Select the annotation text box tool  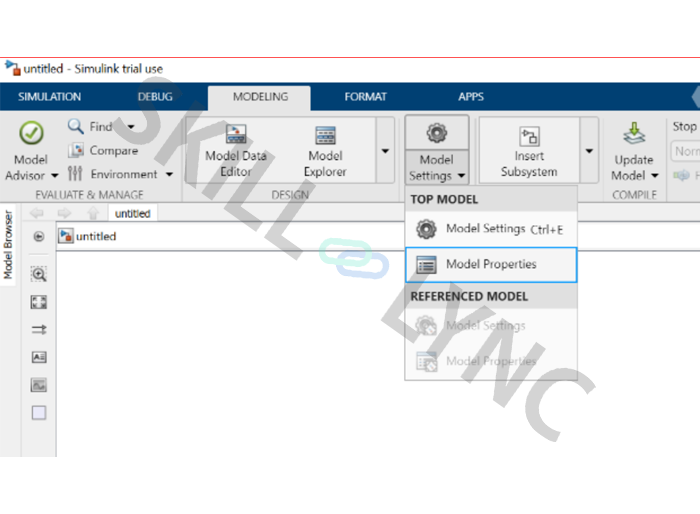[39, 357]
